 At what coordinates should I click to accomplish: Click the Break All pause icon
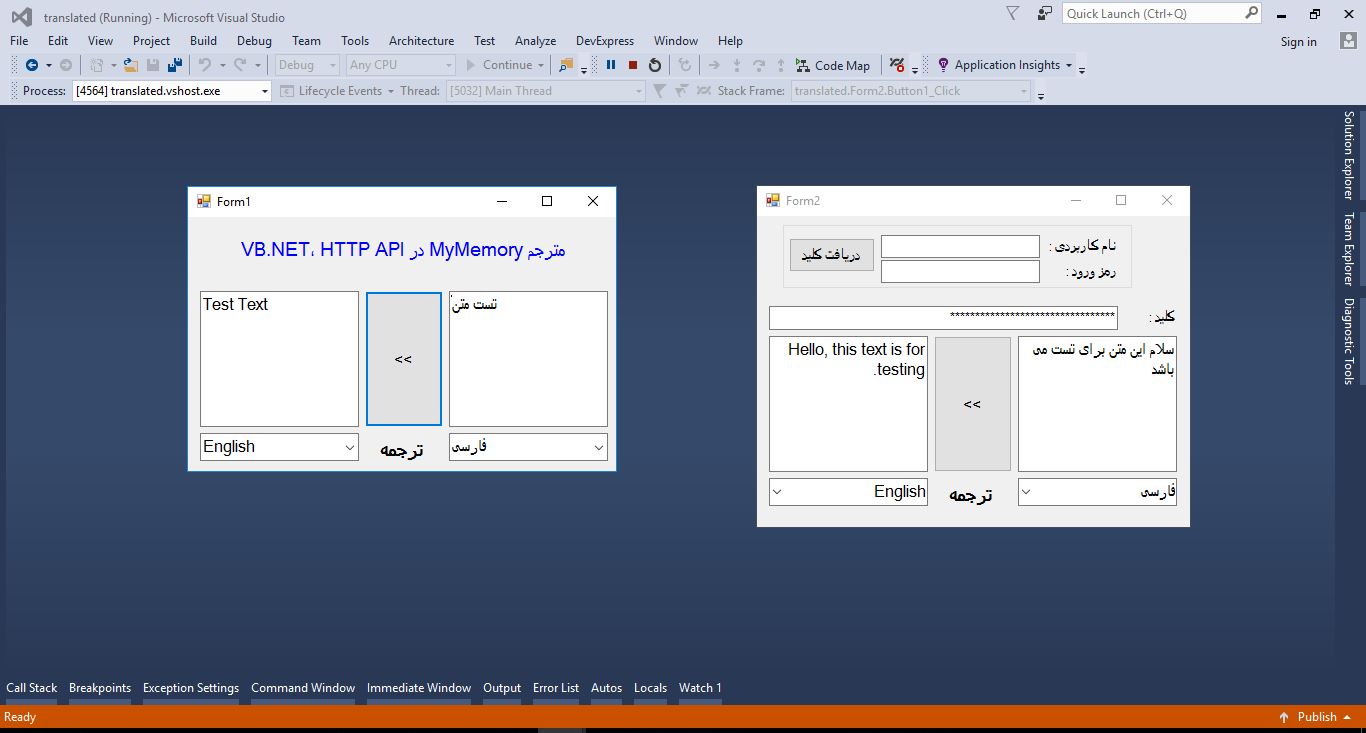click(611, 65)
